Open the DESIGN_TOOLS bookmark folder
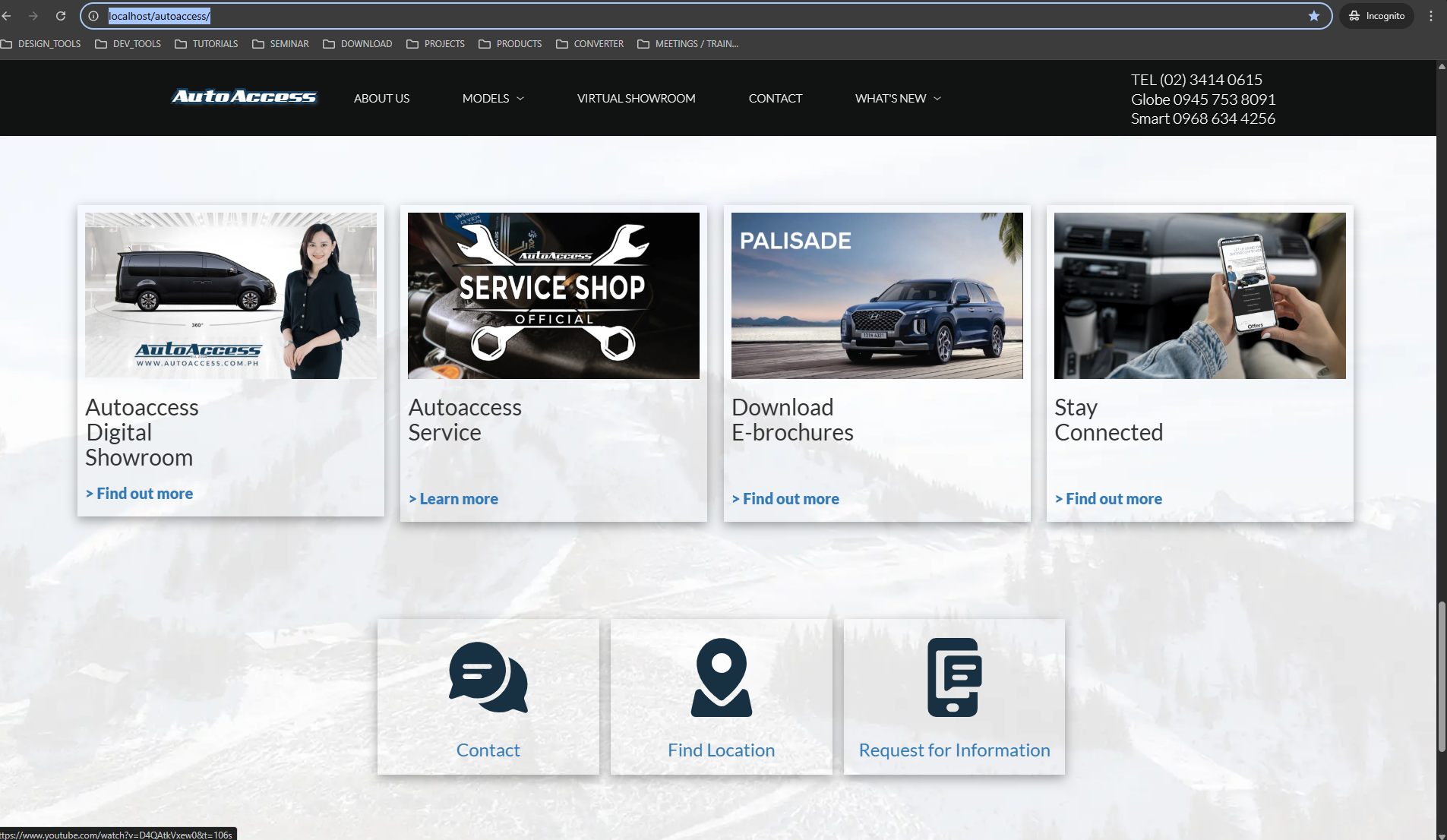The image size is (1447, 840). click(41, 44)
